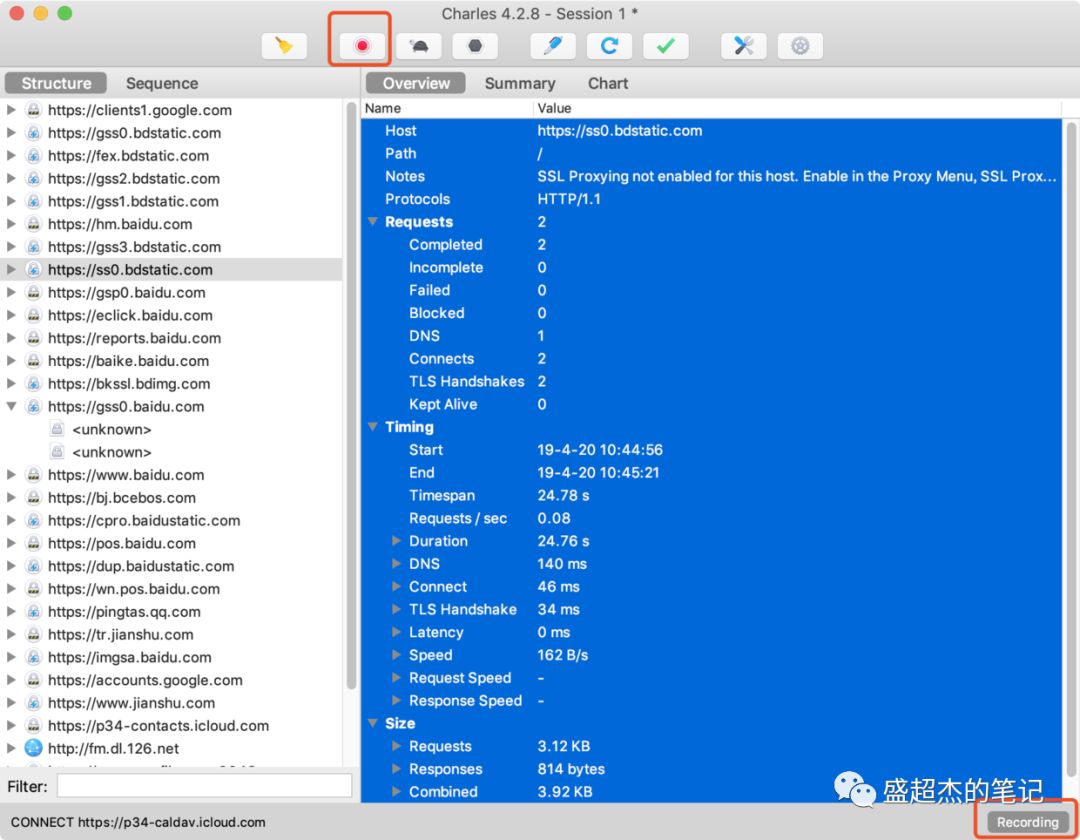Collapse the Size section
1080x840 pixels.
(373, 723)
